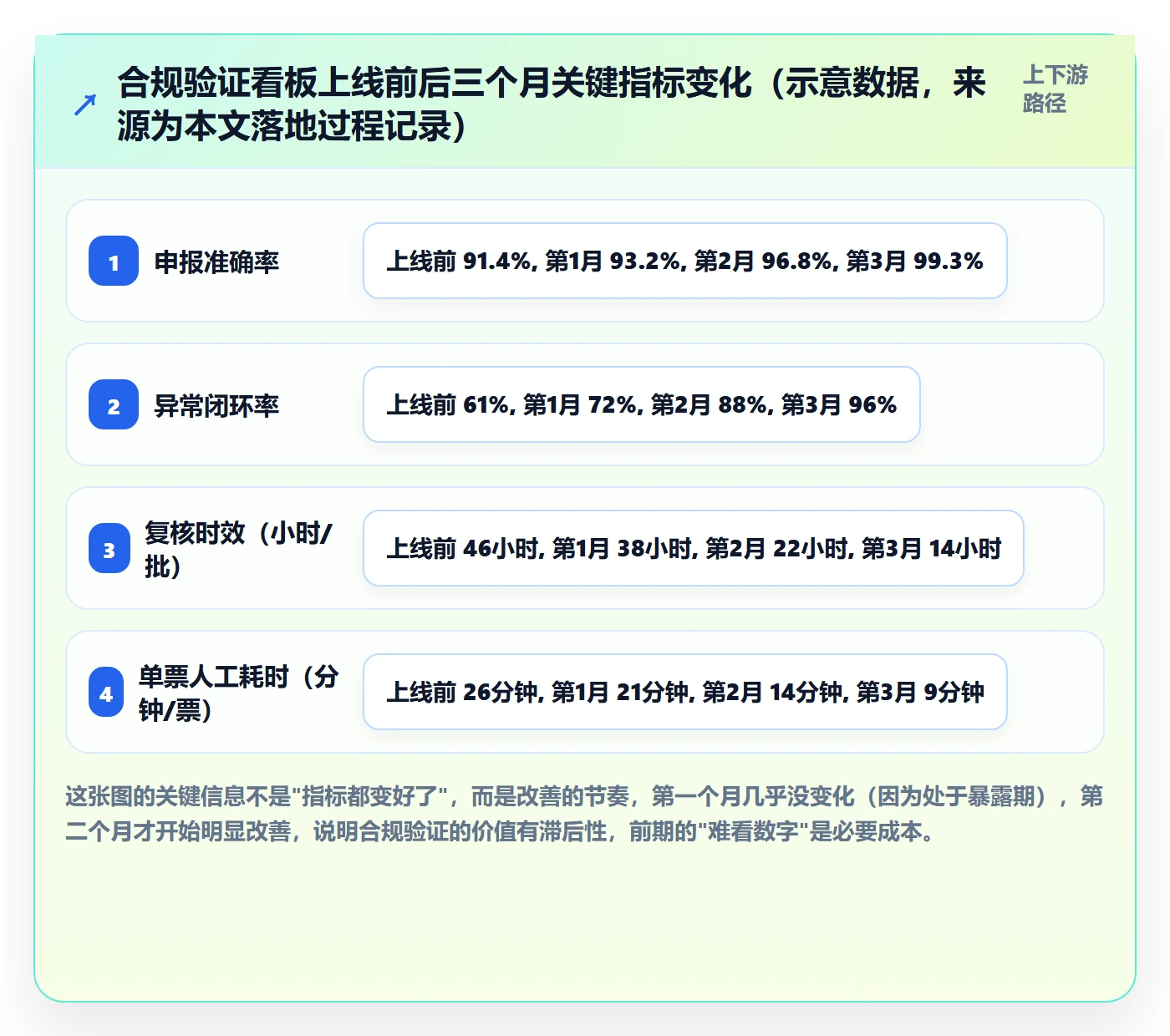Click the number 4 badge beside 单票人工耗时
This screenshot has height=1036, width=1170.
point(106,693)
